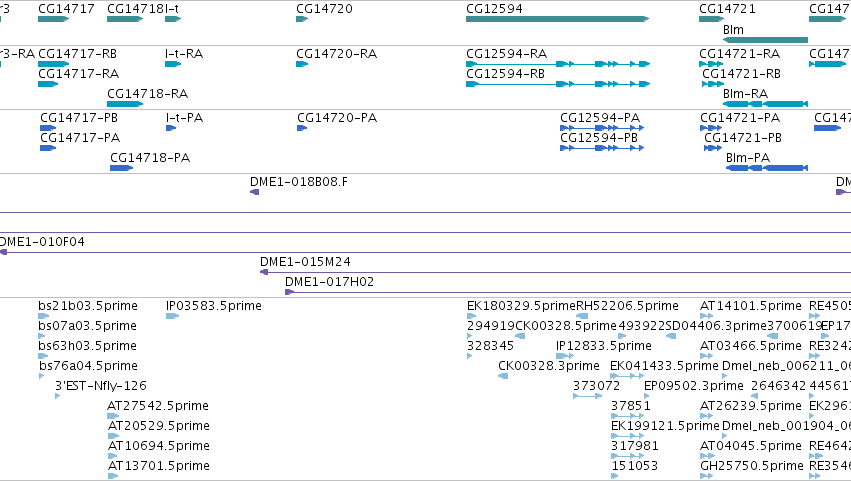Image resolution: width=851 pixels, height=481 pixels.
Task: Select the CG14718-RA transcript label
Action: [148, 94]
